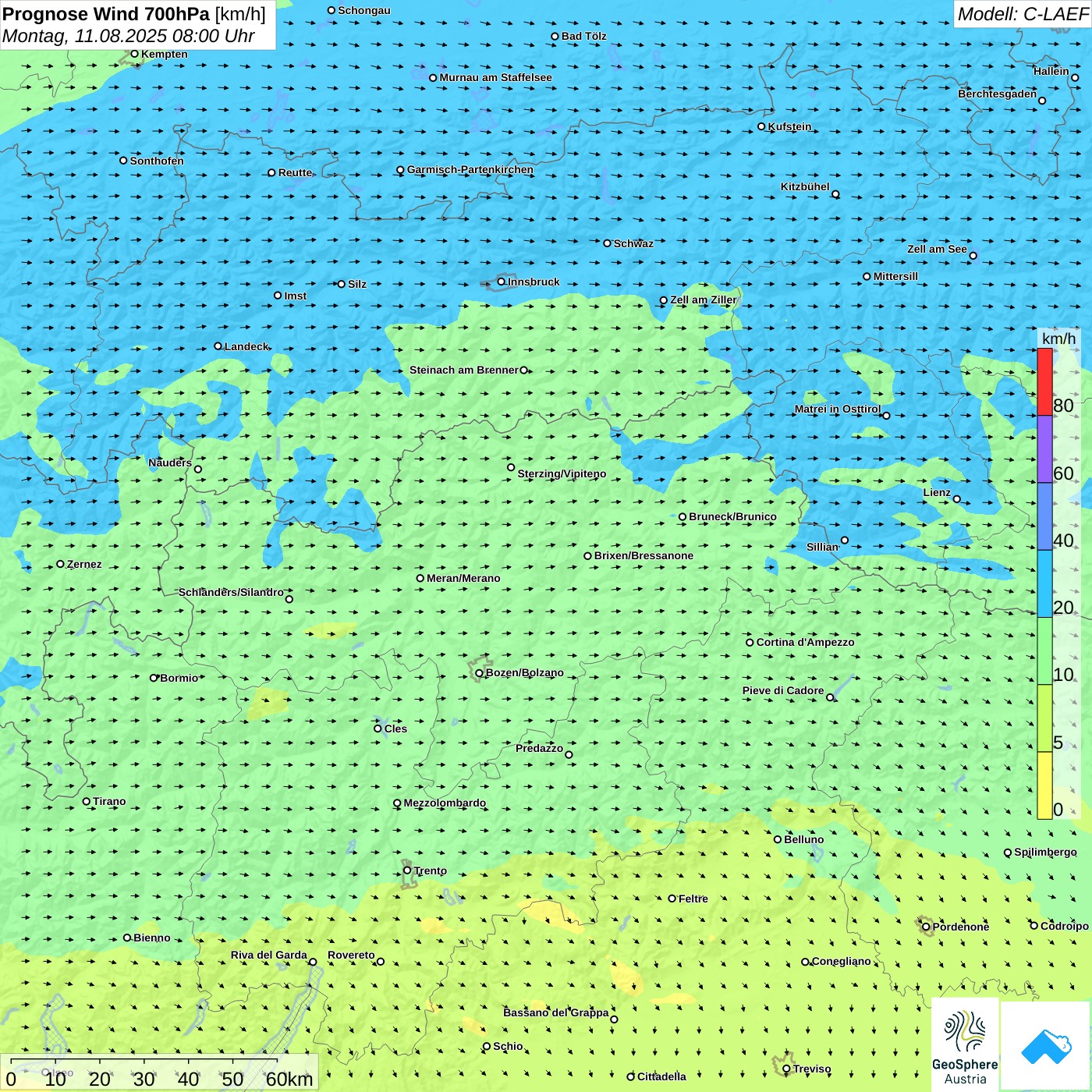
Task: Click the GeoSphere Austria logo
Action: 965,1044
